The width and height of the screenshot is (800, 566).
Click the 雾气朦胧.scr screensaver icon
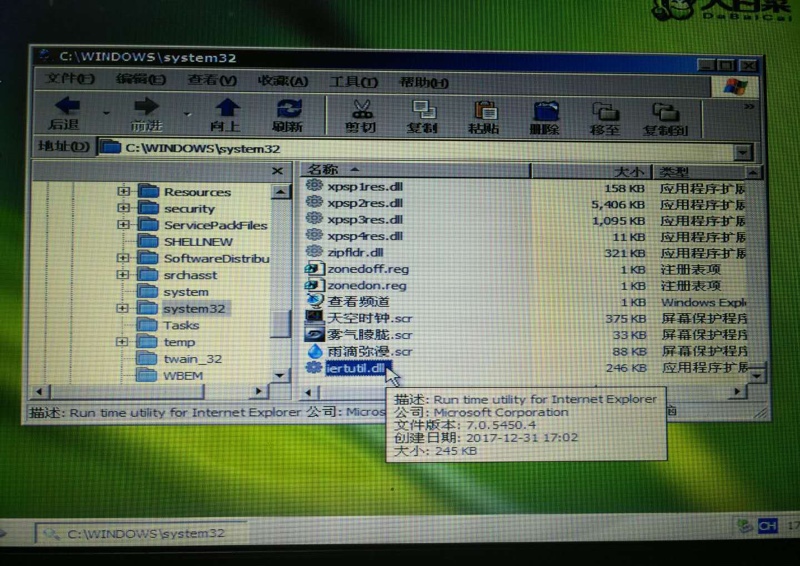[314, 334]
